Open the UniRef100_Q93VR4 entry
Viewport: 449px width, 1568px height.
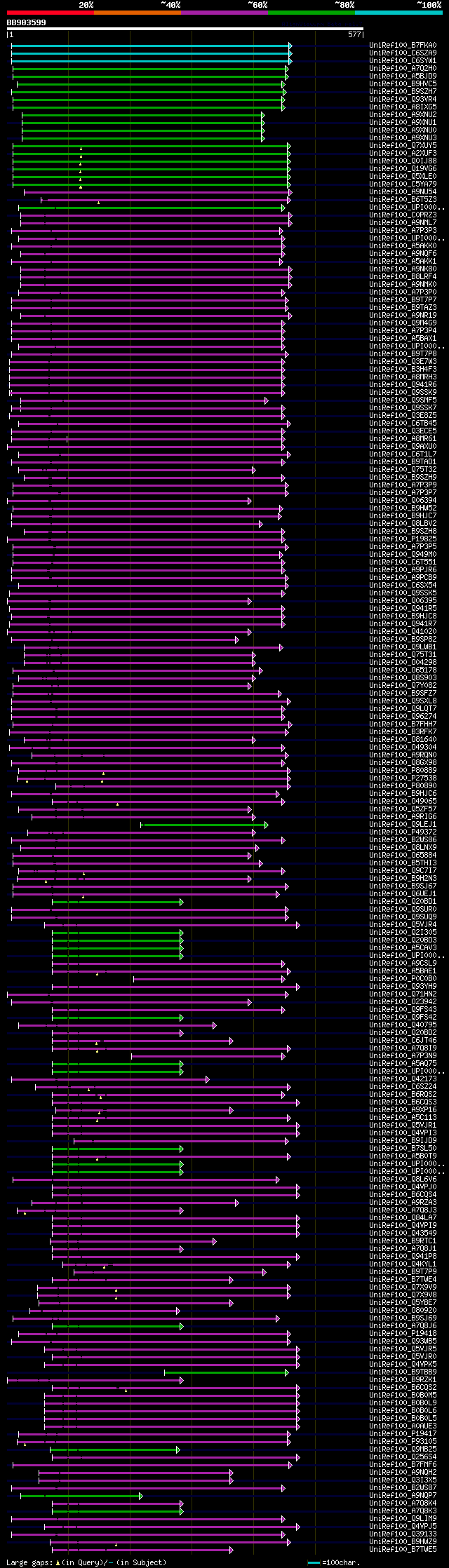[403, 99]
